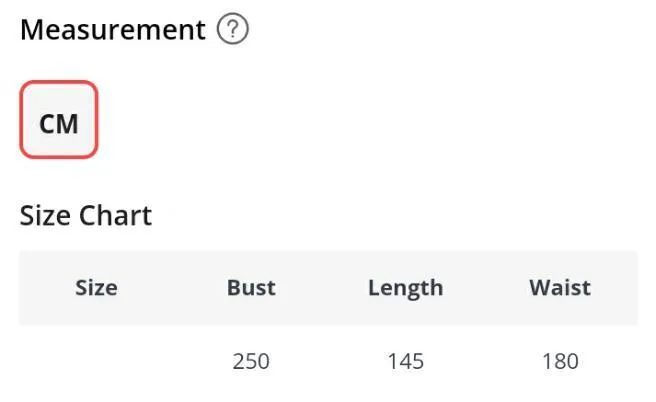Click the 180 waist value cell

pos(560,361)
